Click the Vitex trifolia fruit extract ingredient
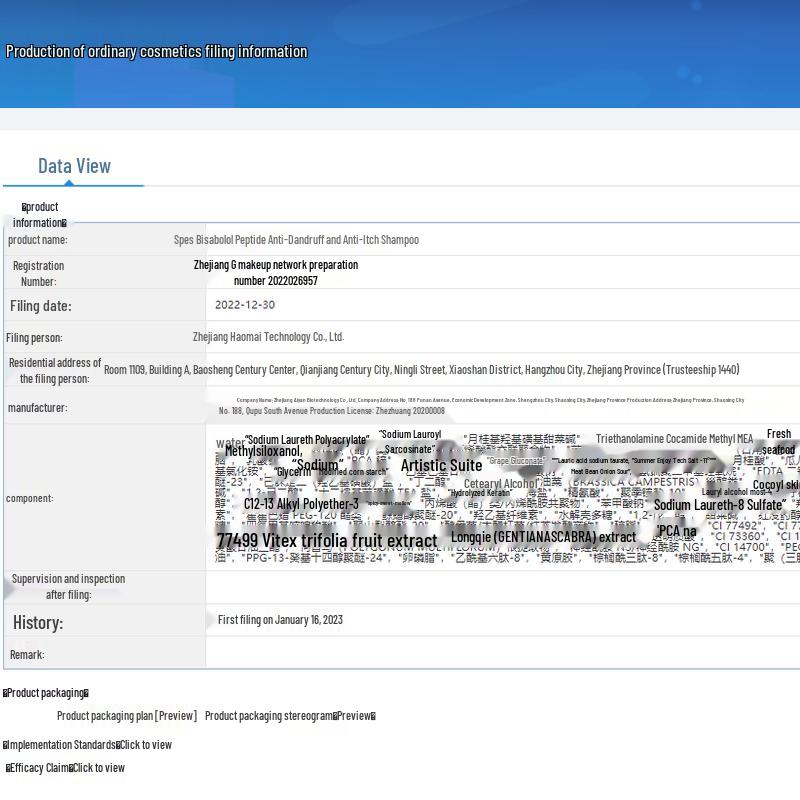800x800 pixels. coord(327,541)
